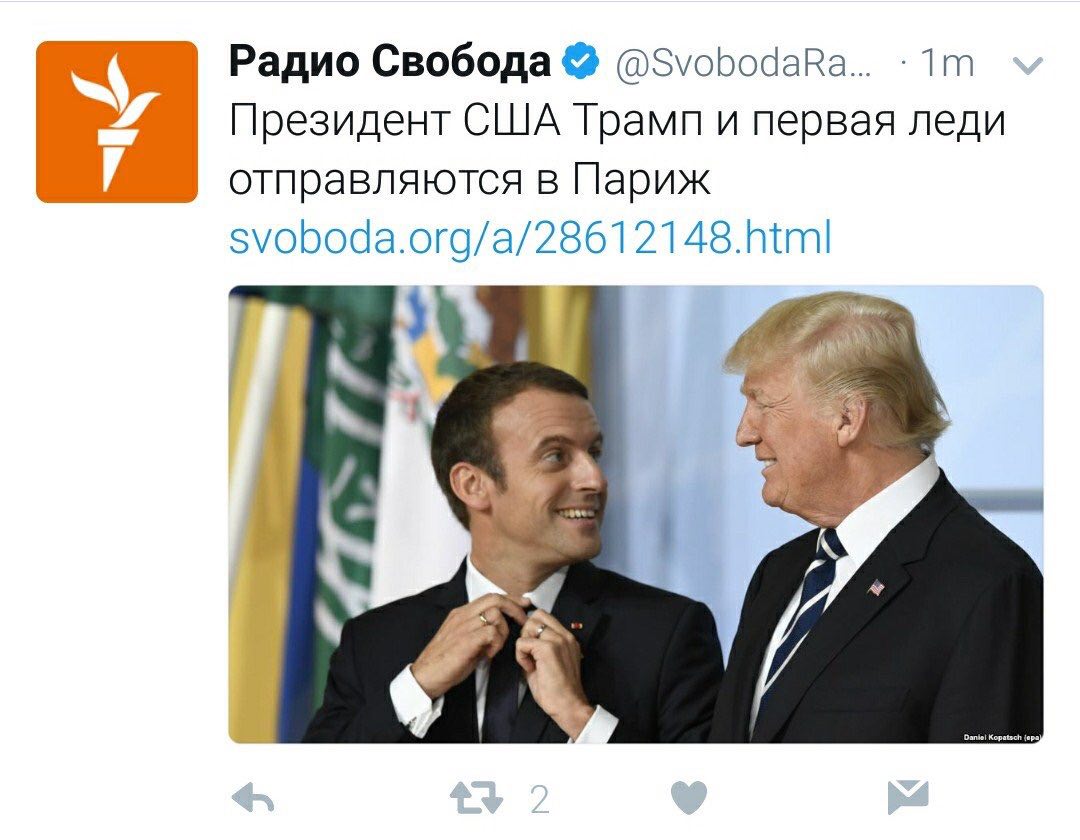
Task: Click the tweet text about Париж
Action: coord(617,151)
